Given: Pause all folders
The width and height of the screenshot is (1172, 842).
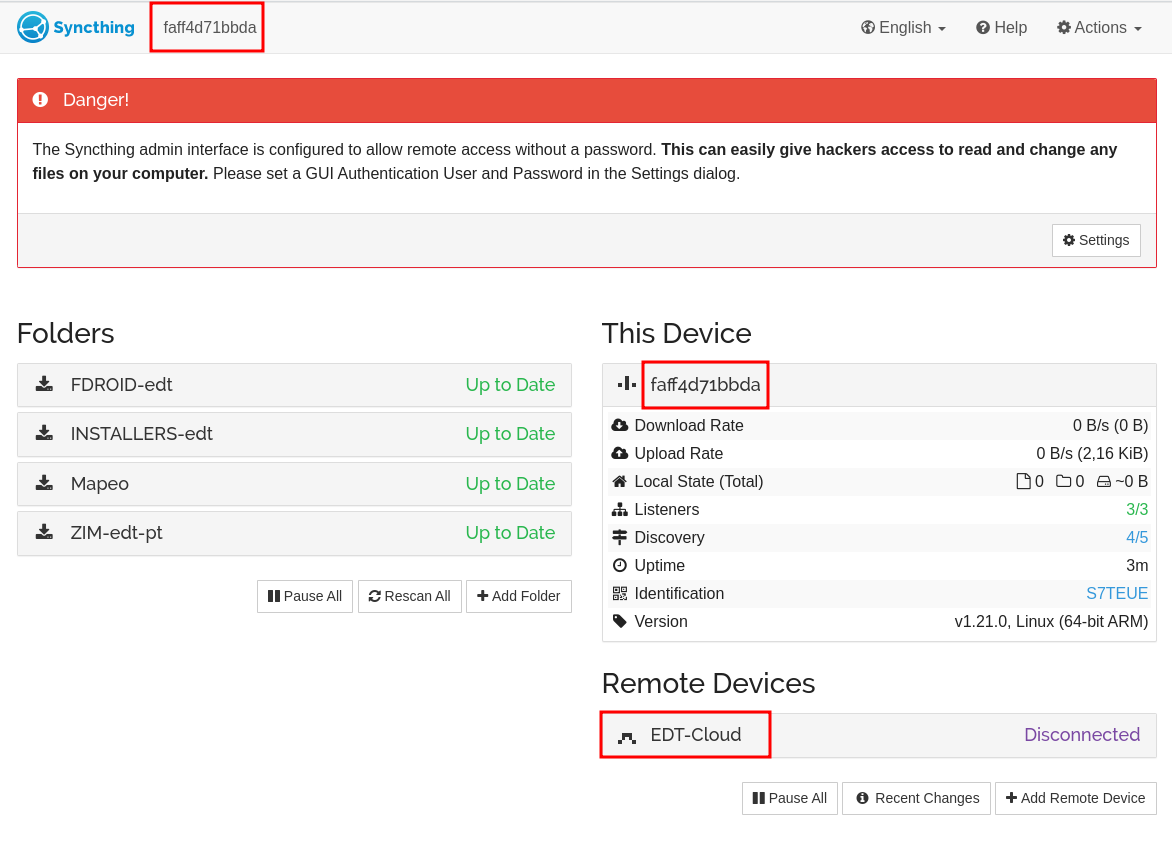Looking at the screenshot, I should coord(305,596).
